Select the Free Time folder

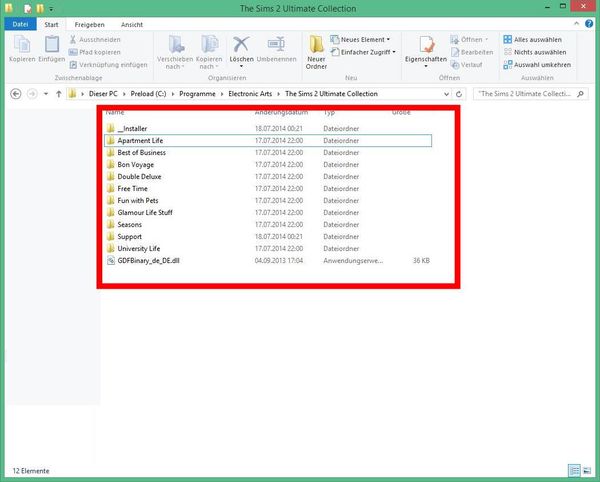tap(268, 189)
